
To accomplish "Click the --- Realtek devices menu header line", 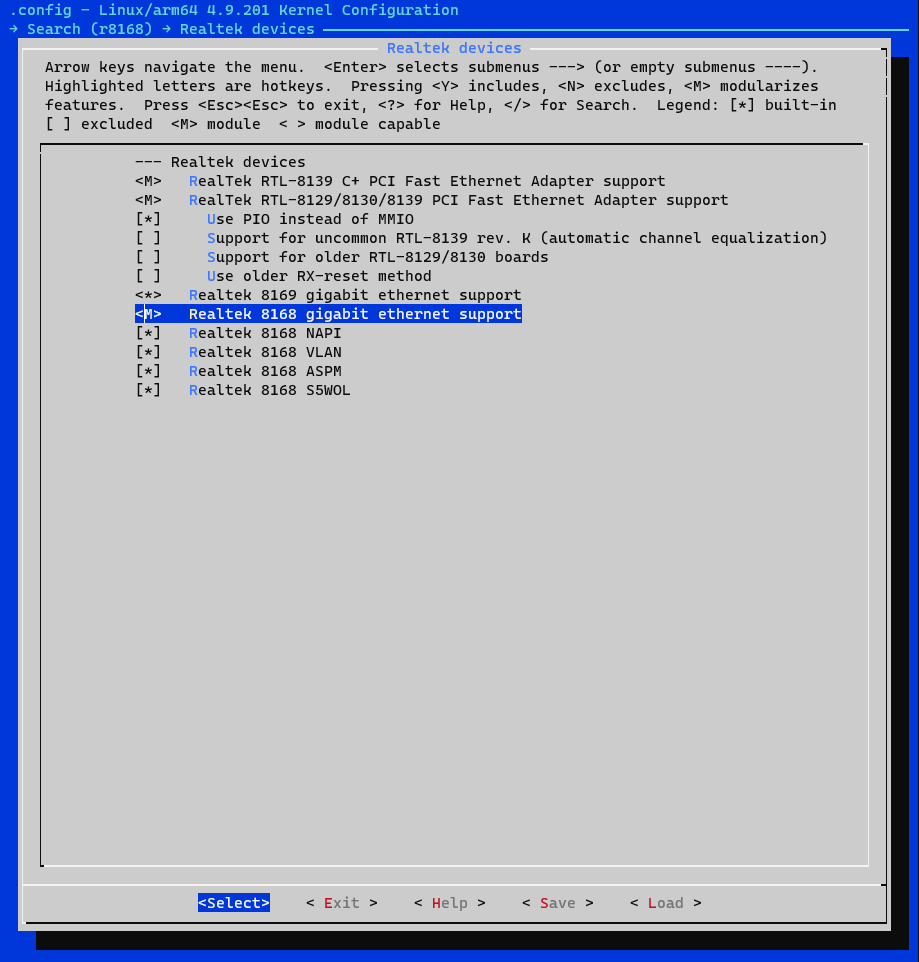I will (220, 162).
